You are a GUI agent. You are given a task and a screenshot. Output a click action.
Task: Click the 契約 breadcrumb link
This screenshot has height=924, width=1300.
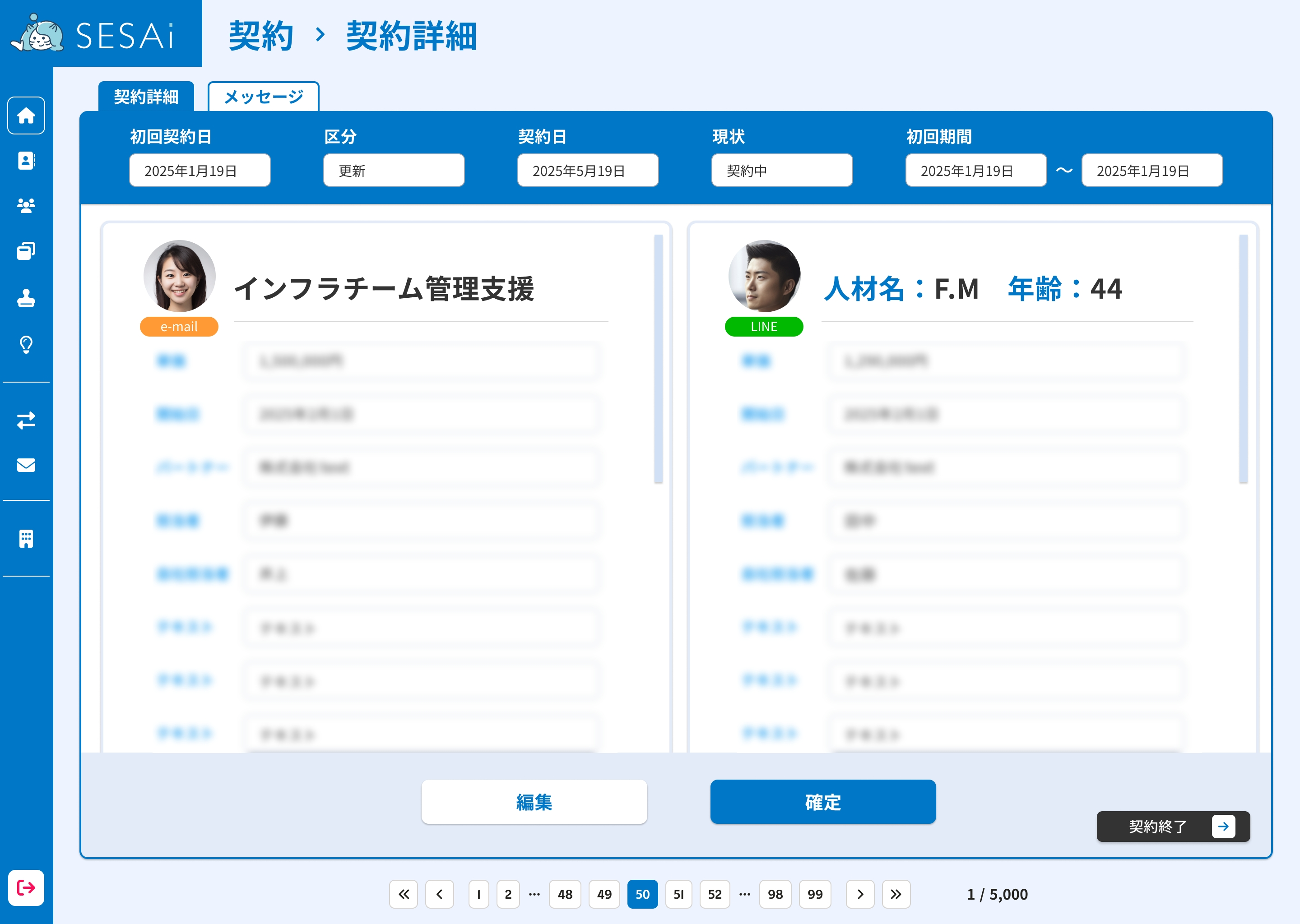261,36
